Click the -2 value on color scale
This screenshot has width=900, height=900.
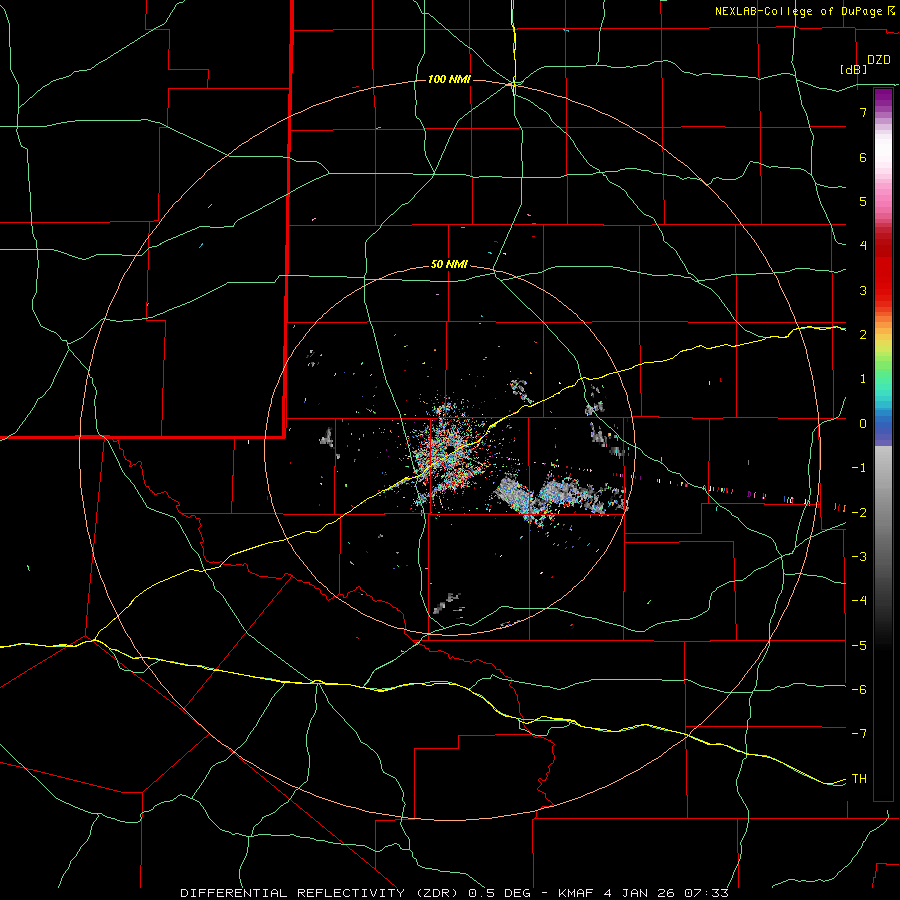point(859,512)
